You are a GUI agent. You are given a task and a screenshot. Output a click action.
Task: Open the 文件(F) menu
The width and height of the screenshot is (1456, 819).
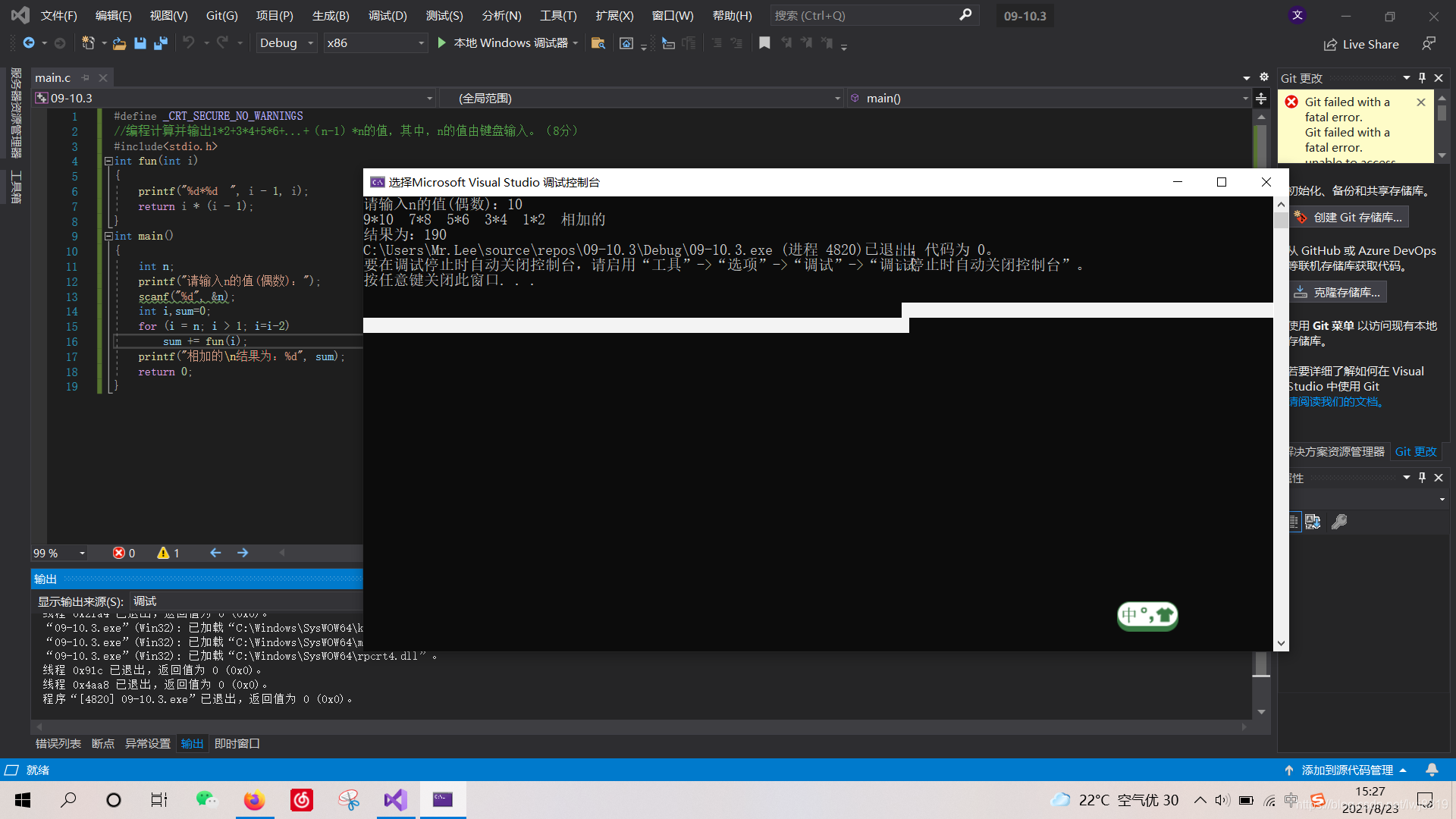click(x=58, y=15)
